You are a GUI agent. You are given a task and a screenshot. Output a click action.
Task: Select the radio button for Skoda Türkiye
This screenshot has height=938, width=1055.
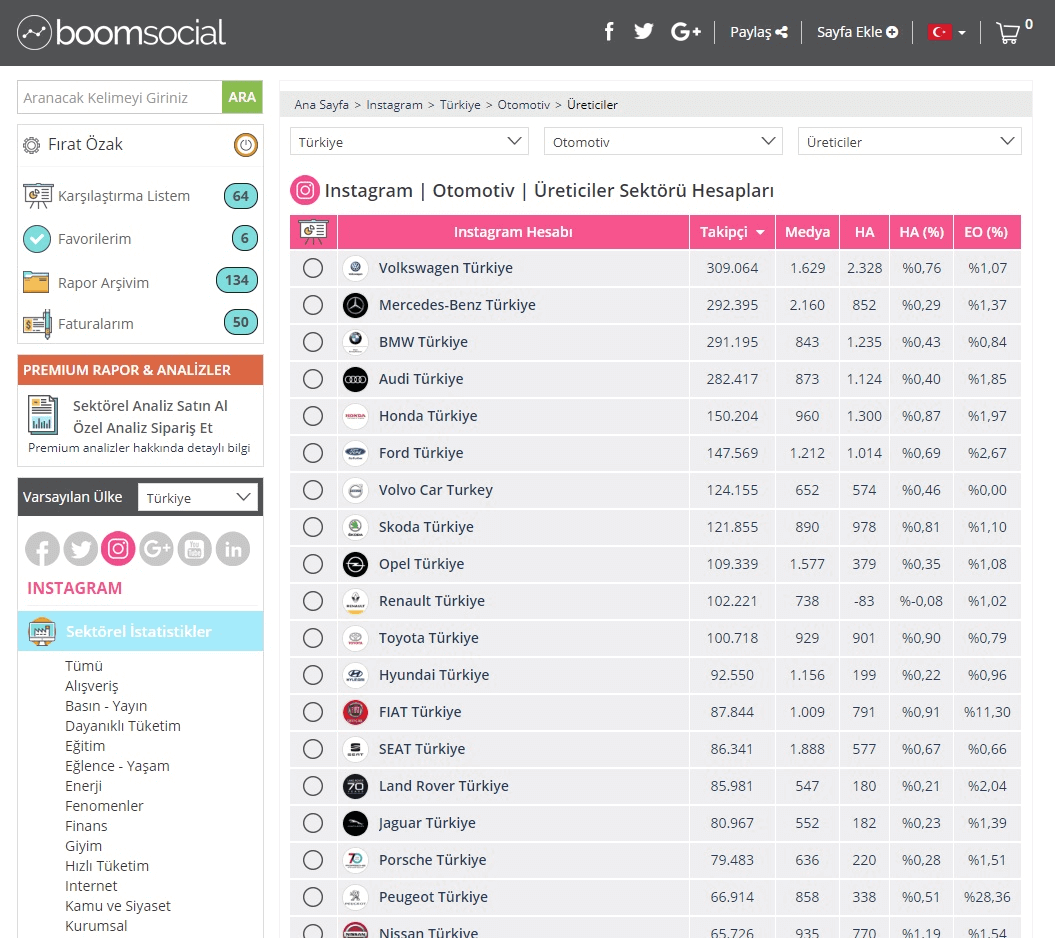tap(313, 527)
